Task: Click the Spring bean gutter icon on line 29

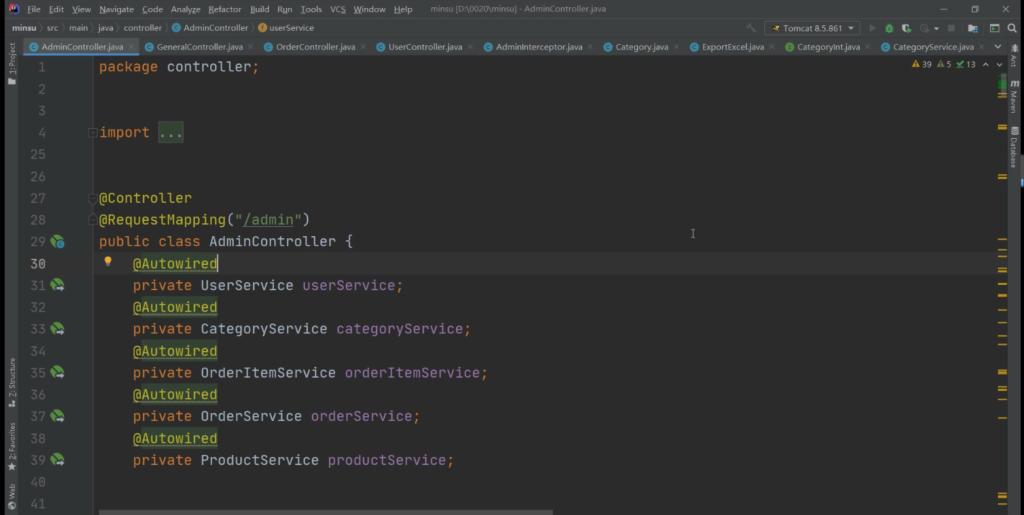Action: click(58, 242)
